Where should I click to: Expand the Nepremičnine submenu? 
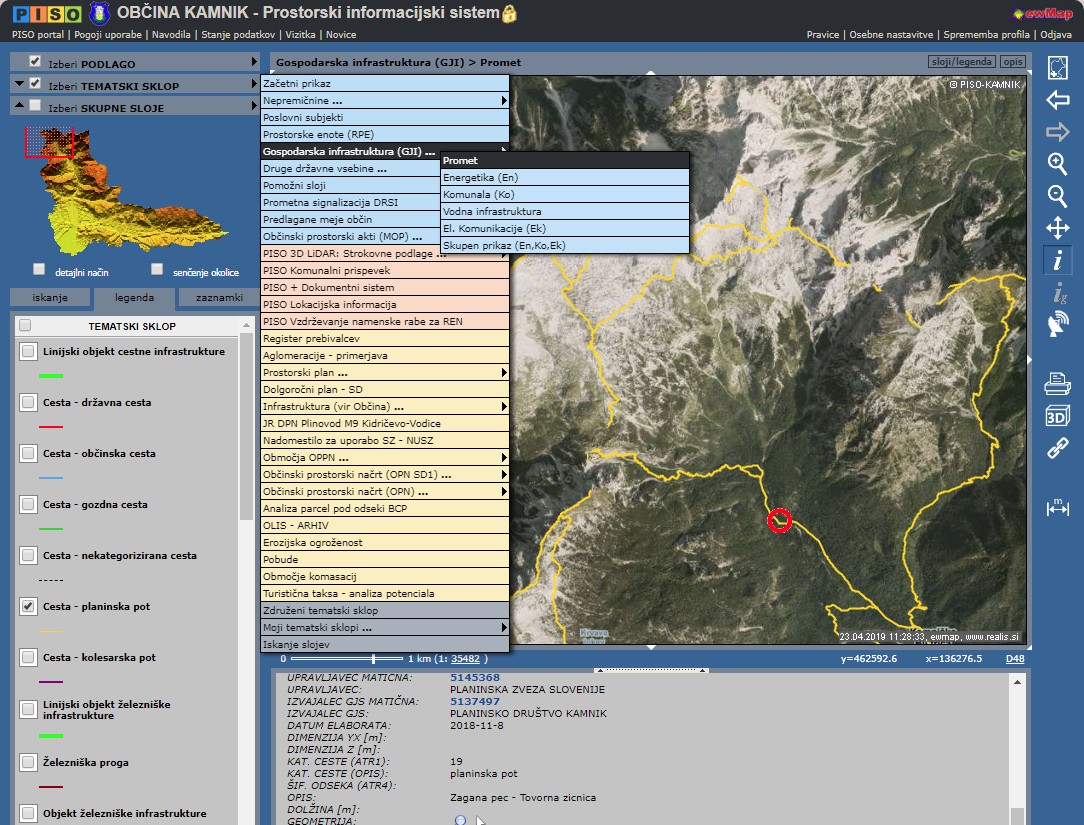[385, 101]
